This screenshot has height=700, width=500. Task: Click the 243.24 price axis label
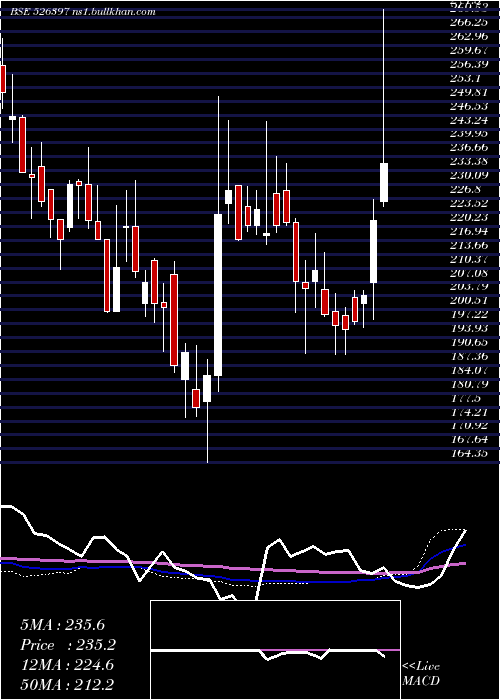pos(468,120)
